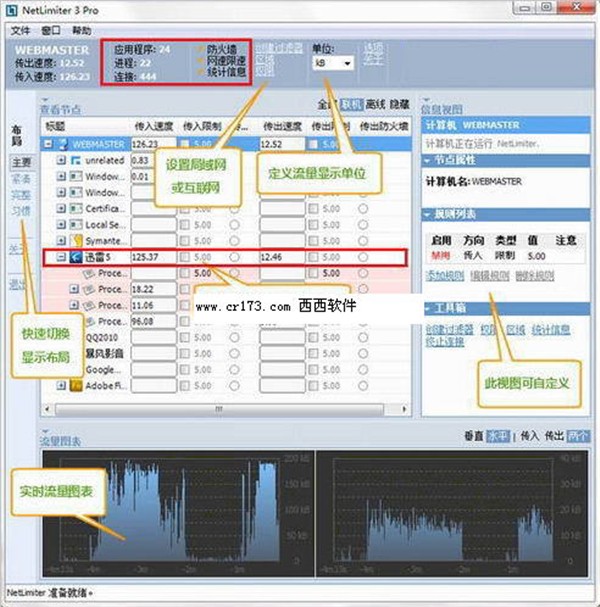Collapse the 节点属性 section header
Image resolution: width=600 pixels, height=607 pixels.
[x=506, y=160]
